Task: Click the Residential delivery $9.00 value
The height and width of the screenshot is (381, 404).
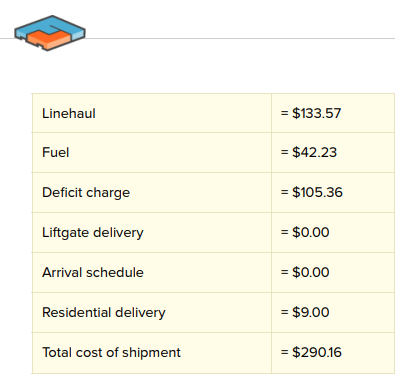Action: tap(311, 312)
